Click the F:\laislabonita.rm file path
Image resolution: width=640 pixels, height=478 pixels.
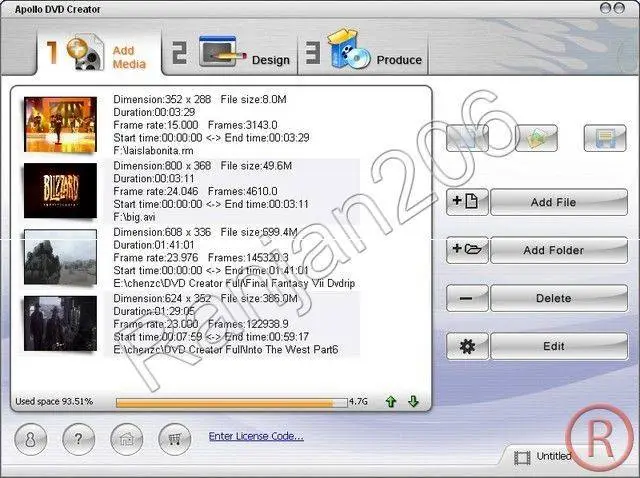153,151
